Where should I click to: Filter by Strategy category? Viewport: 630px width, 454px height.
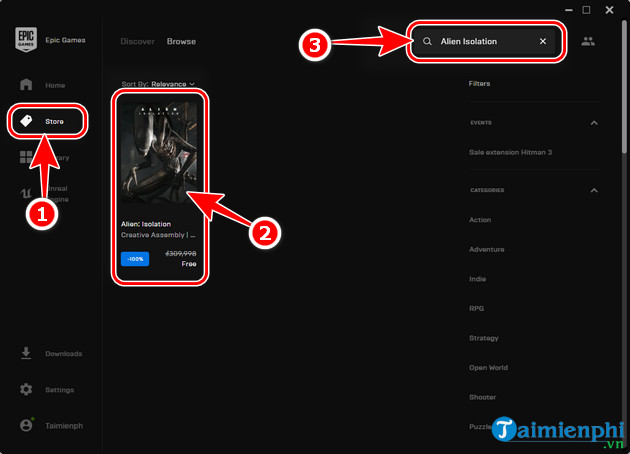point(484,338)
